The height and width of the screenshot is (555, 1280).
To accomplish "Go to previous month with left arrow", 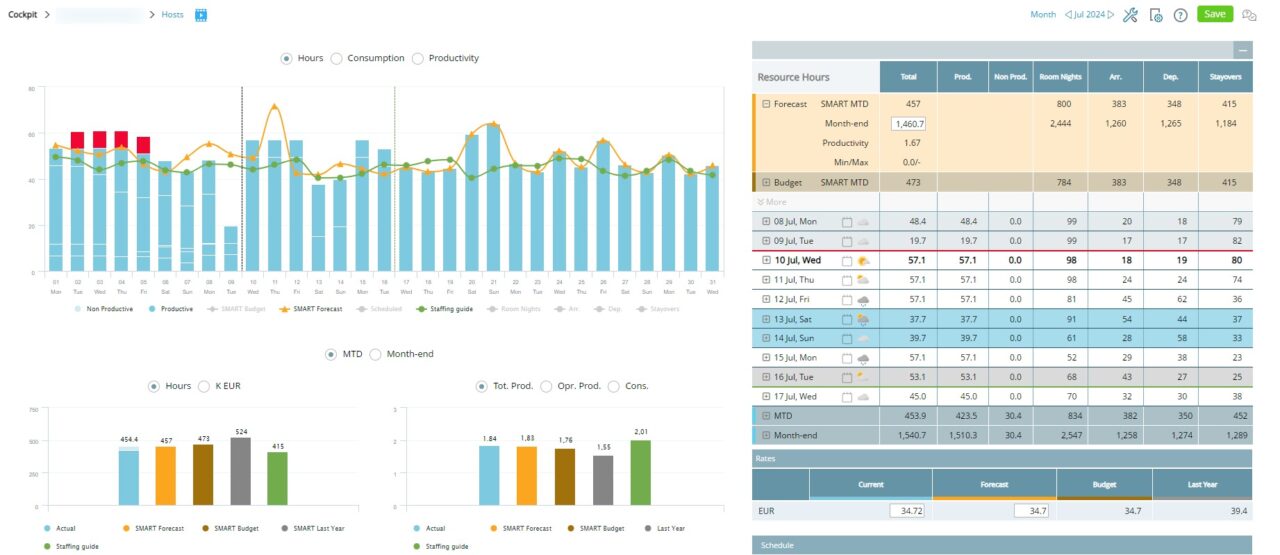I will click(1068, 15).
